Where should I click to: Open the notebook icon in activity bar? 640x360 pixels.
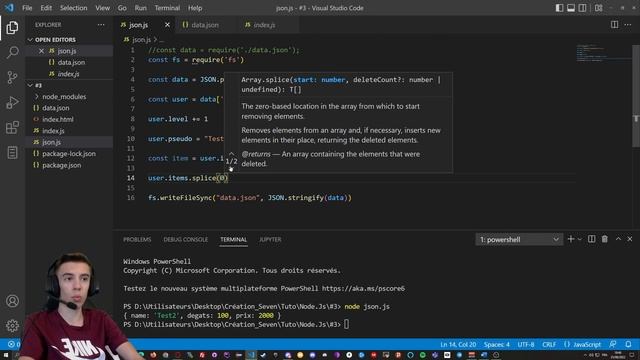tap(12, 152)
